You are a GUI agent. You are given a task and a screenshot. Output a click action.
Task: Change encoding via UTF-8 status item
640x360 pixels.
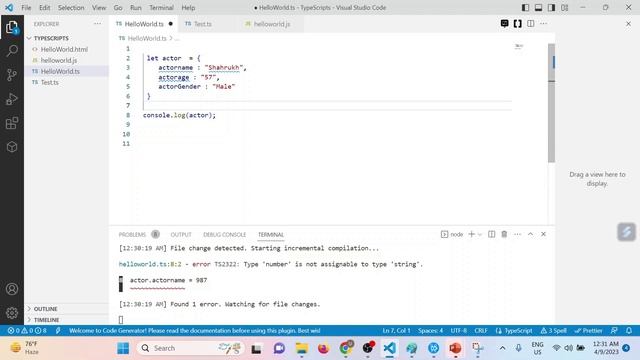point(459,331)
